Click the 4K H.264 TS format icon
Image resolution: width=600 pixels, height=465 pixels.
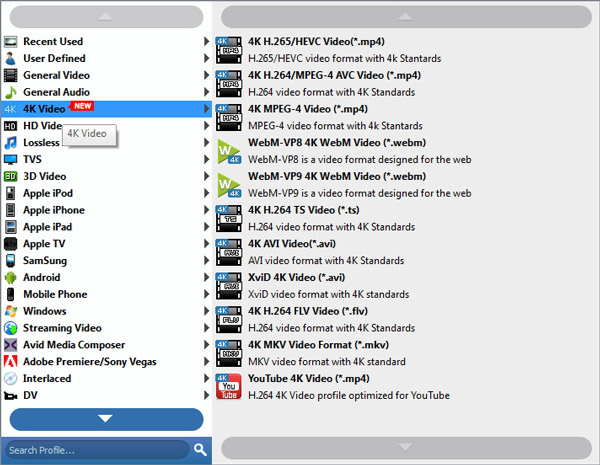228,218
